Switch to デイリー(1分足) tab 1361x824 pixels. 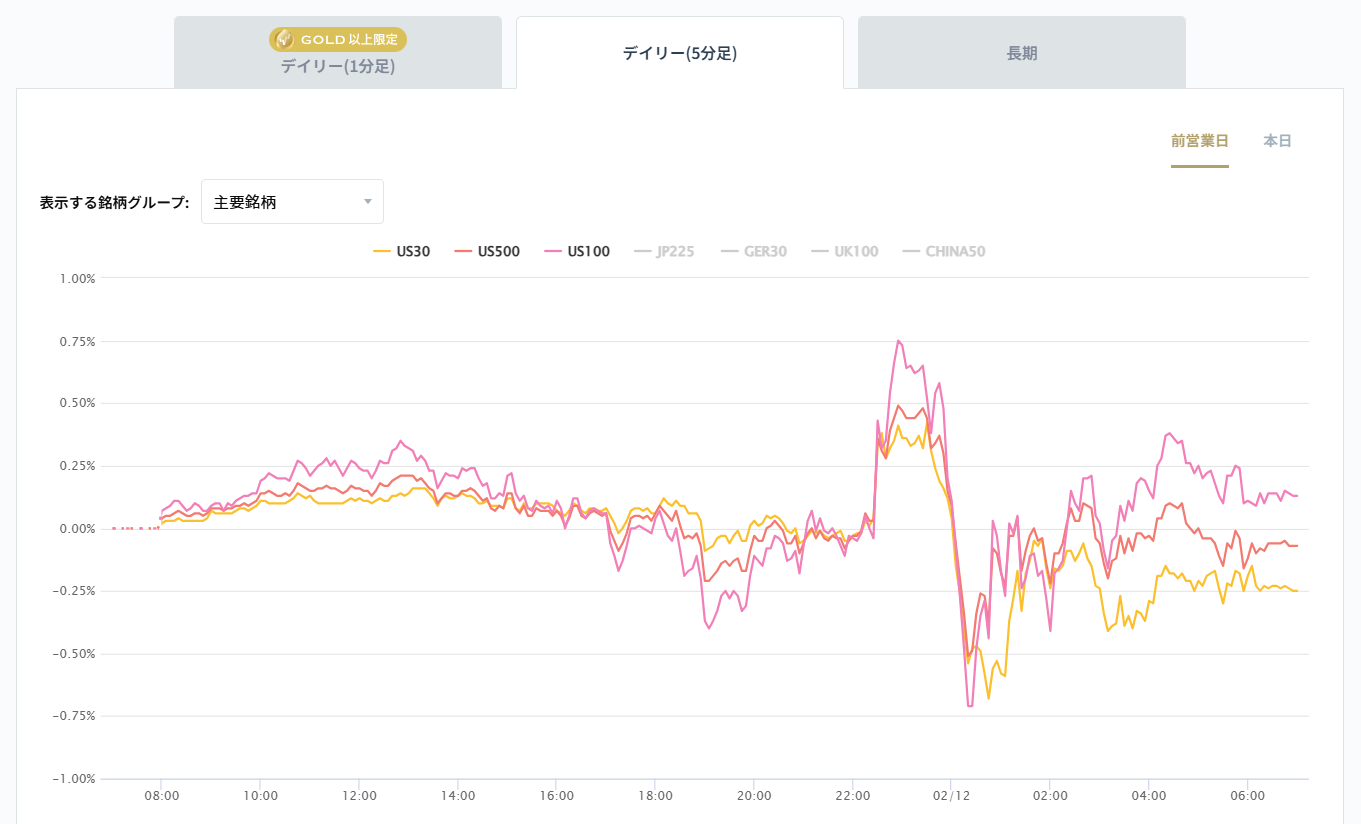click(337, 67)
